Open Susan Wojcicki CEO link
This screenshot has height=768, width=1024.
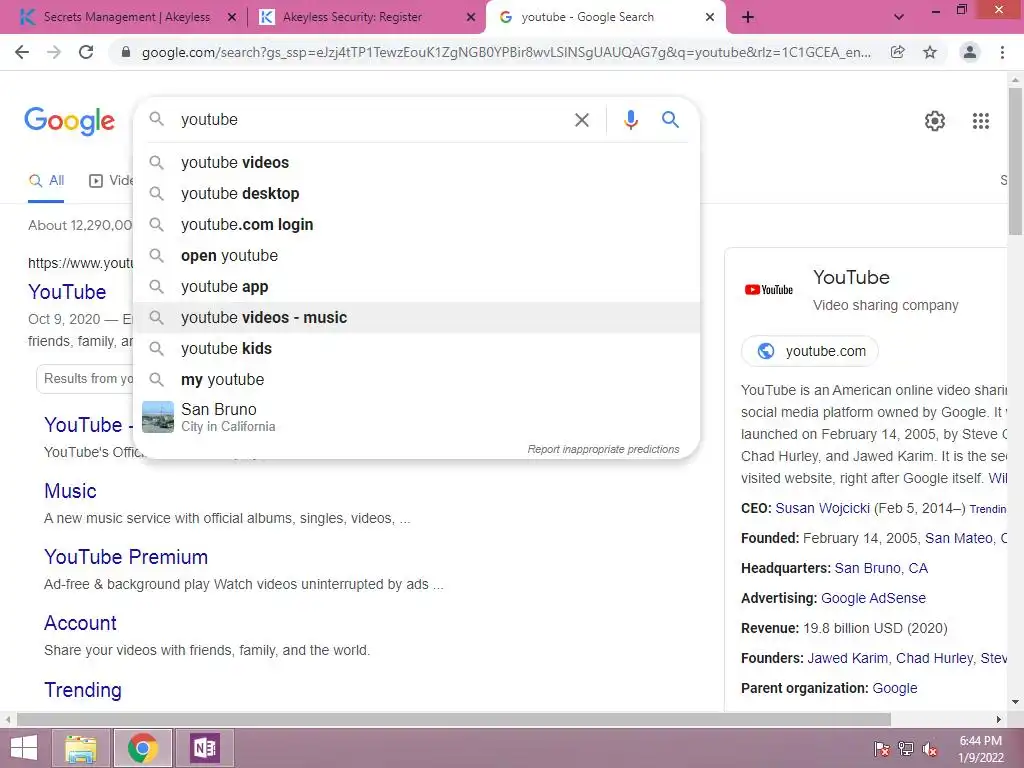point(822,509)
